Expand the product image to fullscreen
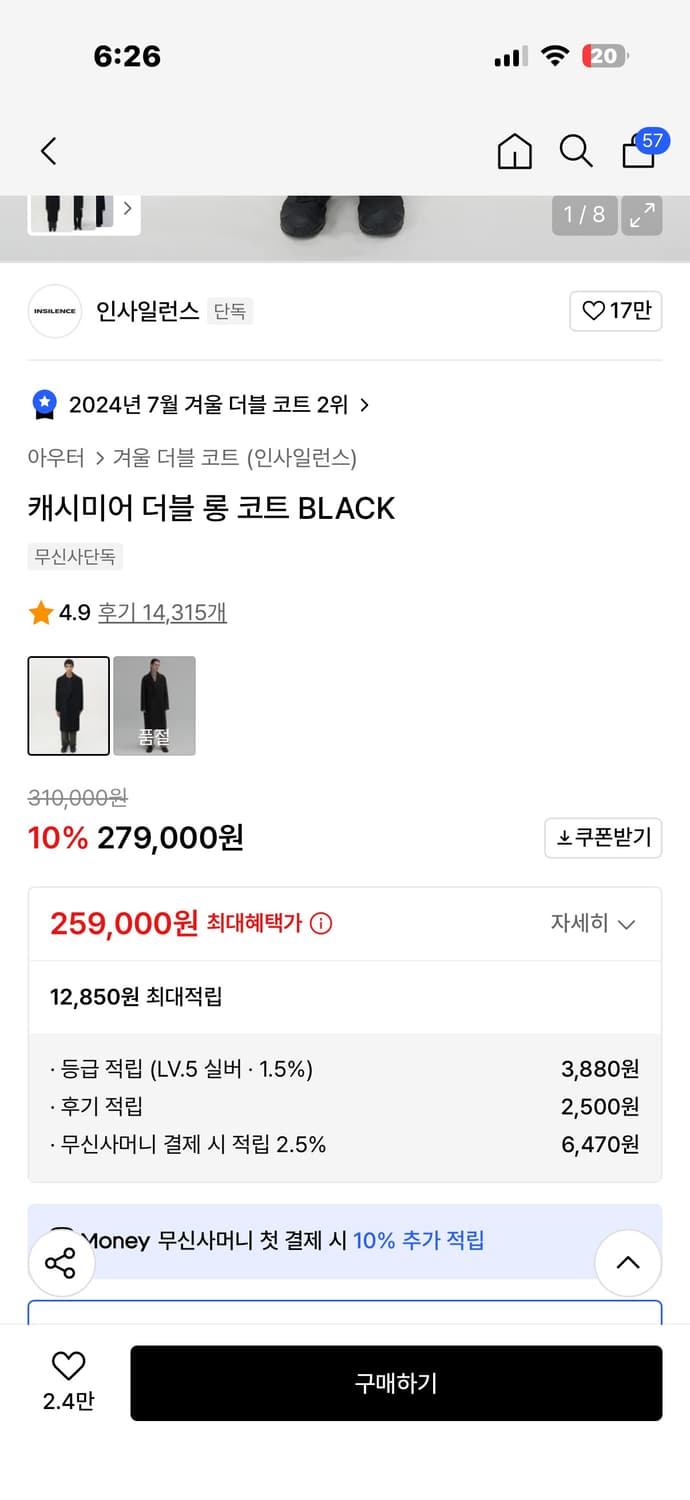The width and height of the screenshot is (690, 1500). (642, 215)
